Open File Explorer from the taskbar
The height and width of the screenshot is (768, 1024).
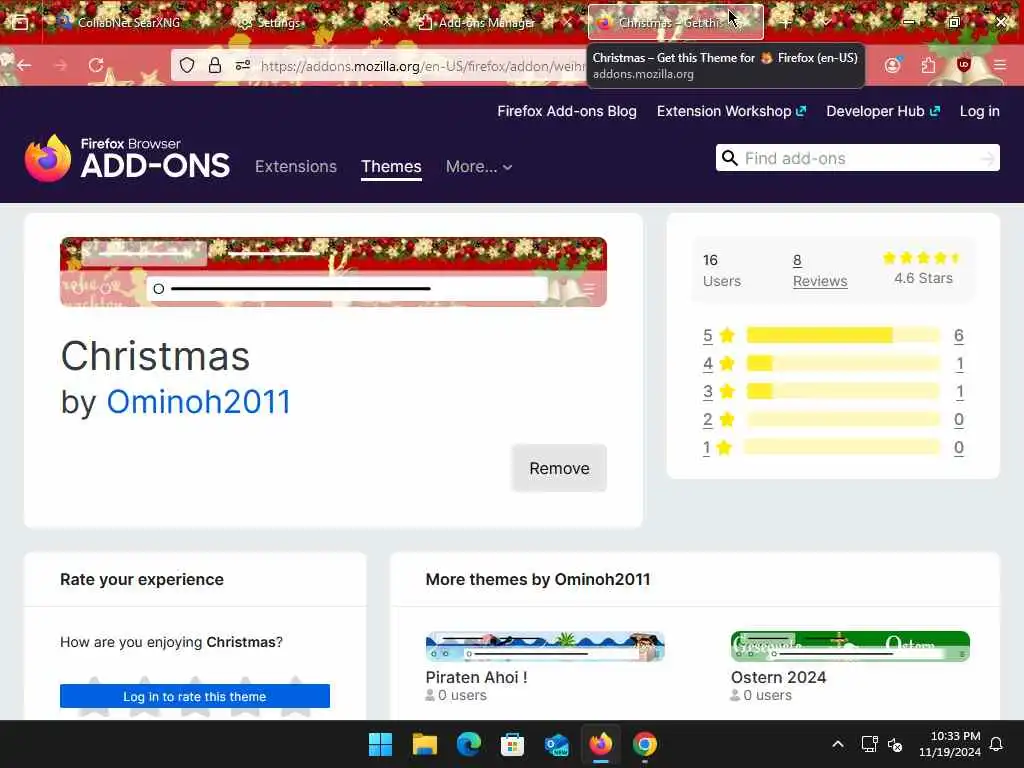[x=424, y=744]
